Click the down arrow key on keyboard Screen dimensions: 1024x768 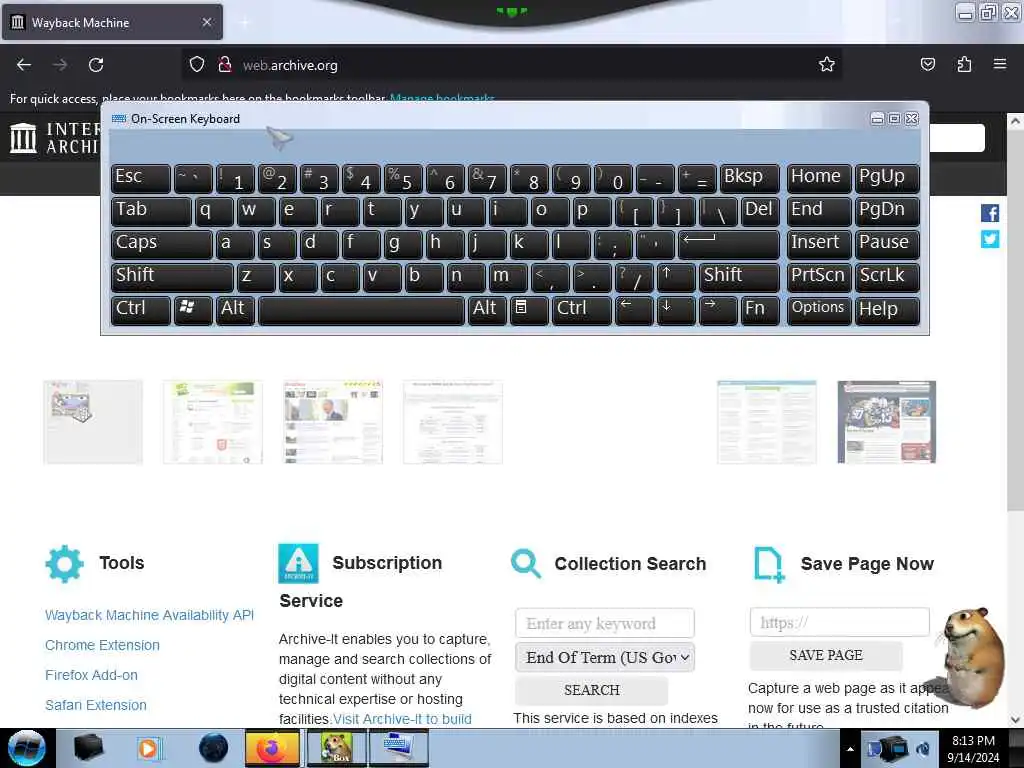(x=675, y=310)
